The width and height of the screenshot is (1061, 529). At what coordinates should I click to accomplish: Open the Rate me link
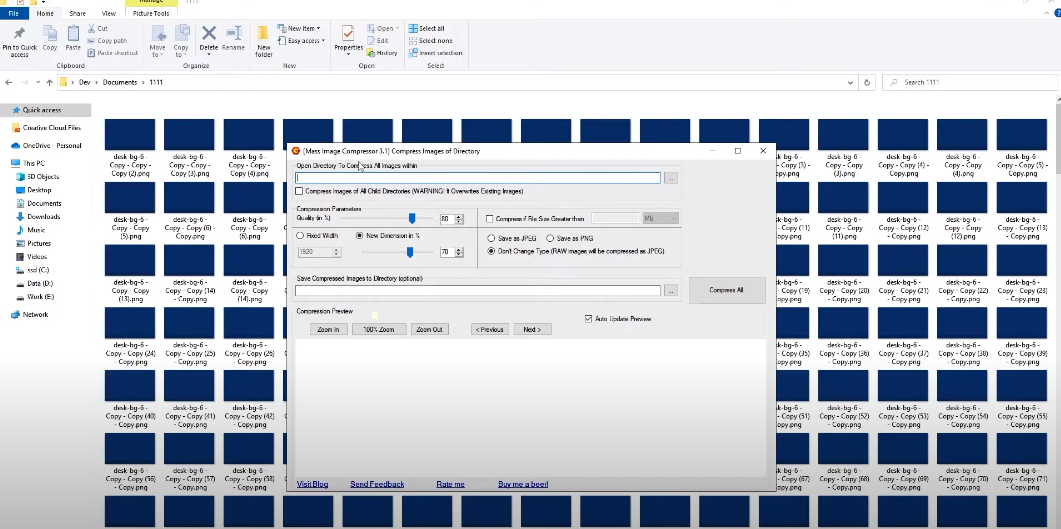451,484
